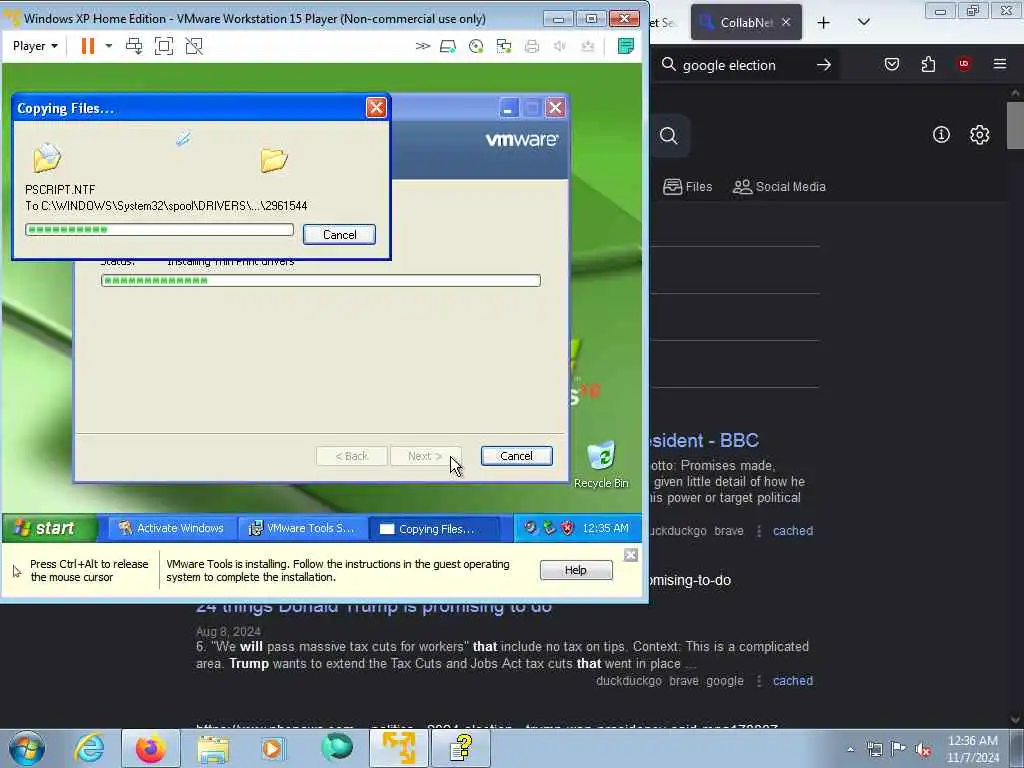Image resolution: width=1024 pixels, height=768 pixels.
Task: Open the green message log note icon
Action: [626, 46]
